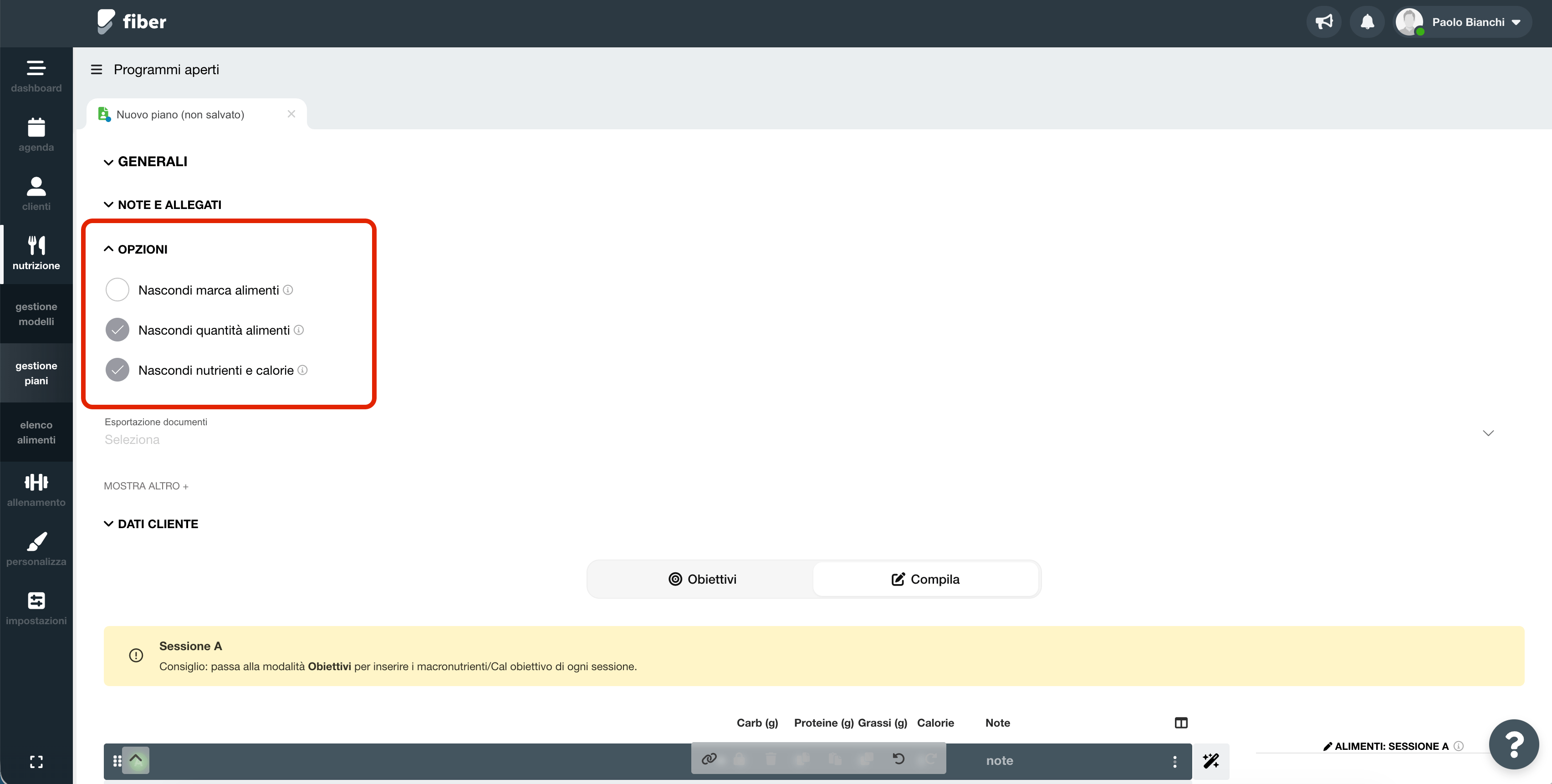Open Paolo Bianchi user menu arrow
Viewport: 1552px width, 784px height.
pyautogui.click(x=1516, y=22)
